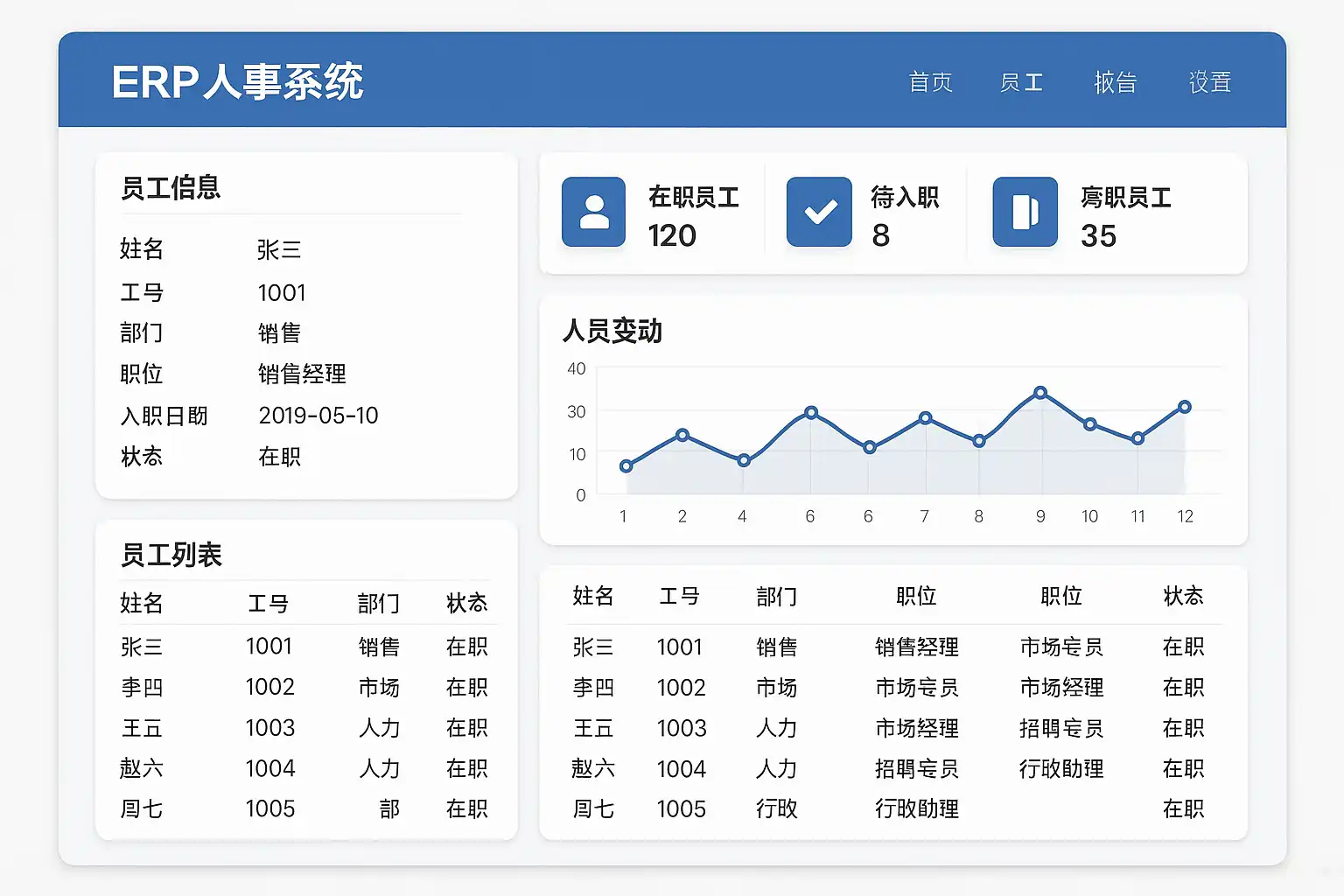The height and width of the screenshot is (896, 1344).
Task: Click the 在职员工 count 120
Action: [672, 235]
